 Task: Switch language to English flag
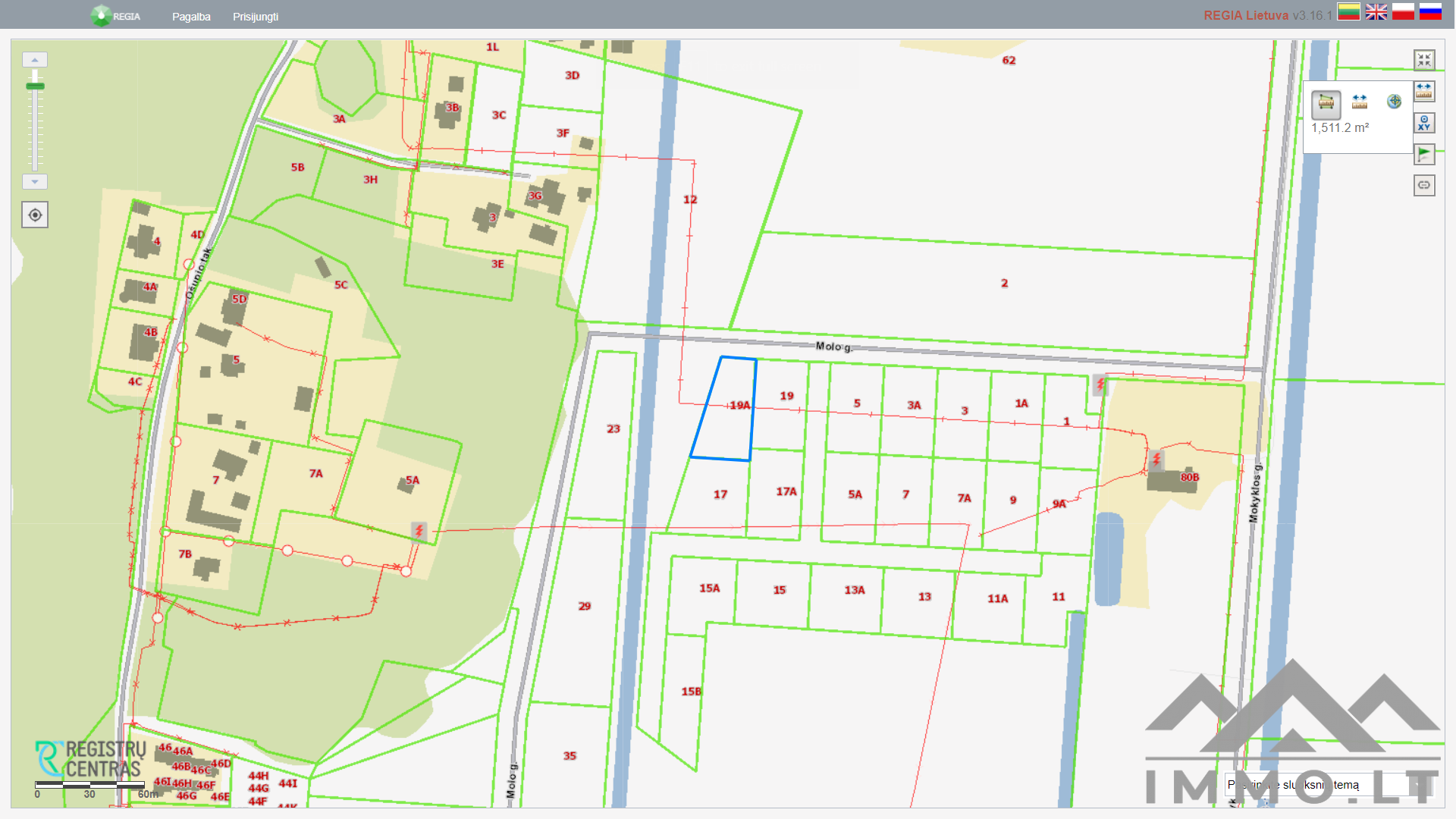[1376, 12]
